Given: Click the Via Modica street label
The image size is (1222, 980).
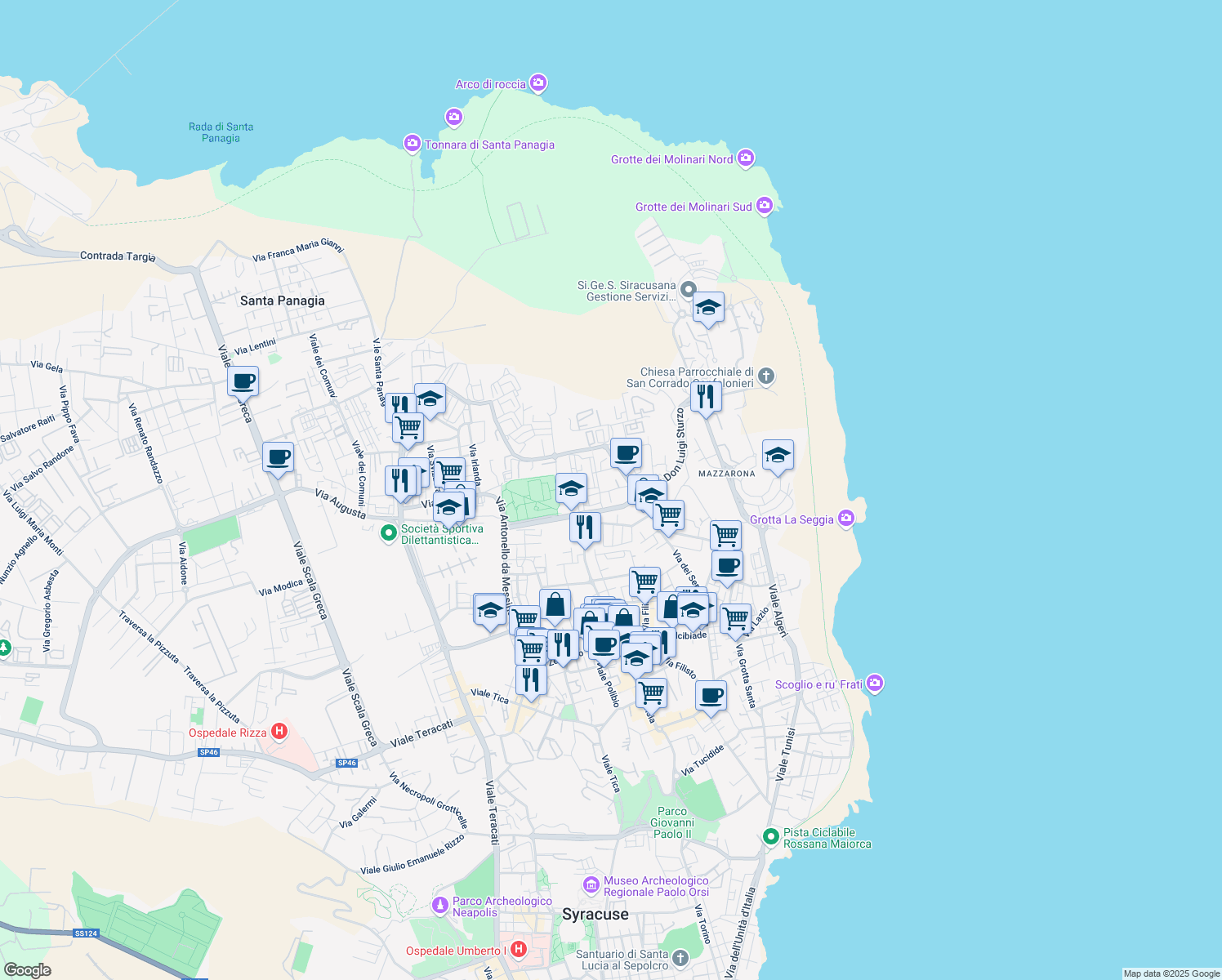Looking at the screenshot, I should (280, 587).
